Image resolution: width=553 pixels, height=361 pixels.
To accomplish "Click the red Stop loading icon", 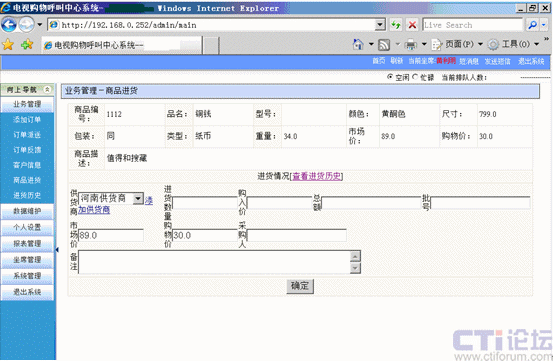I will [x=412, y=25].
